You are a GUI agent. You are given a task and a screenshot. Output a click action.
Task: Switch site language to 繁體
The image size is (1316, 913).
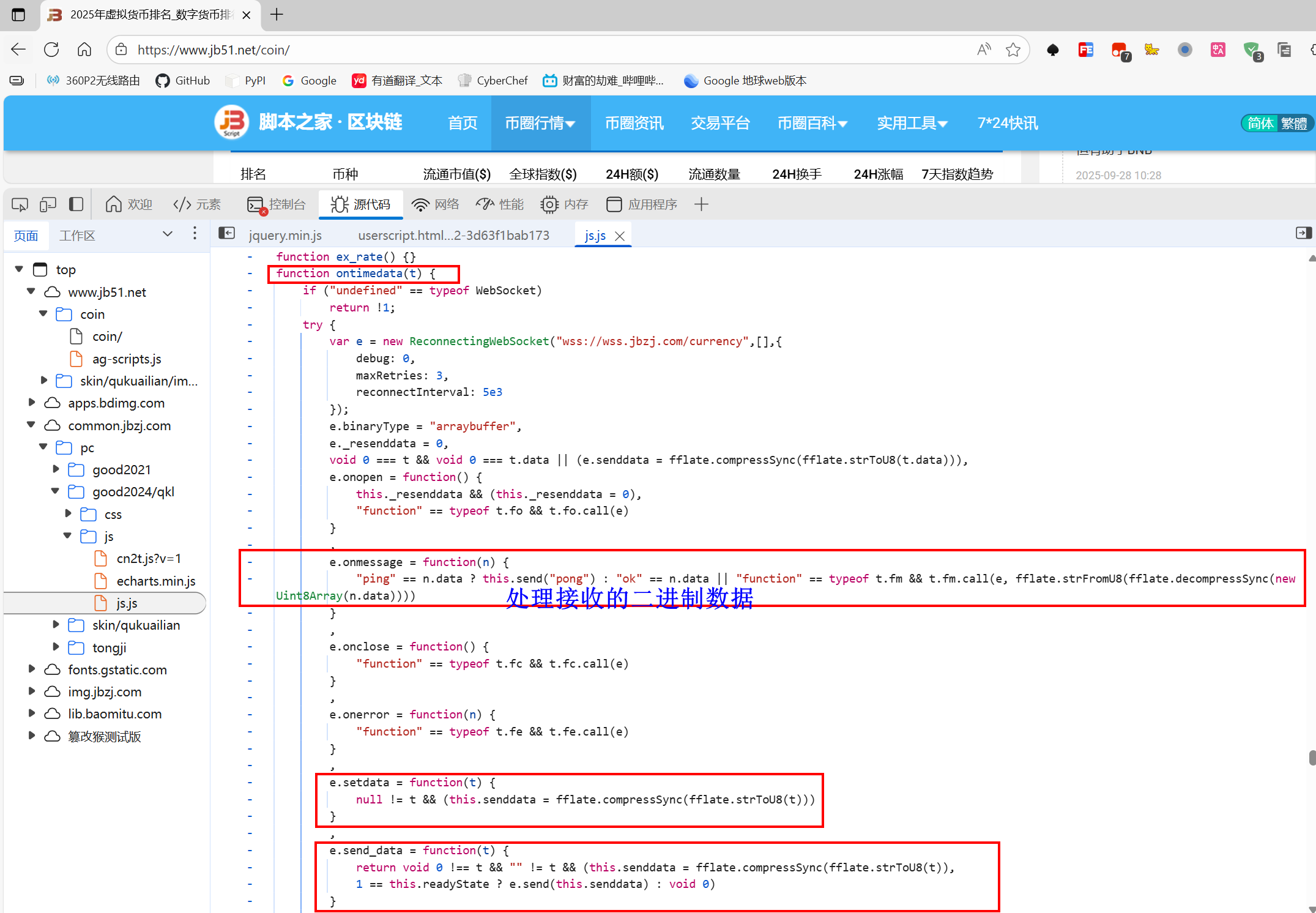point(1293,123)
